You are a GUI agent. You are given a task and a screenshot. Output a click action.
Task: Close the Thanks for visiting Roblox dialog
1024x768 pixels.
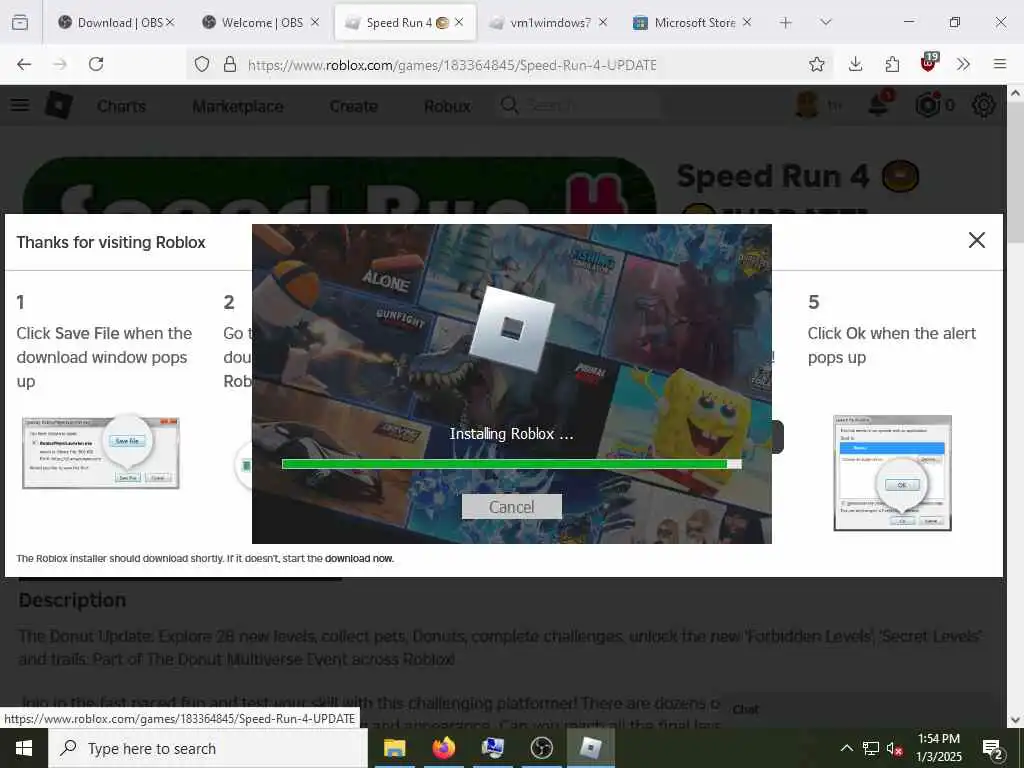[x=976, y=240]
